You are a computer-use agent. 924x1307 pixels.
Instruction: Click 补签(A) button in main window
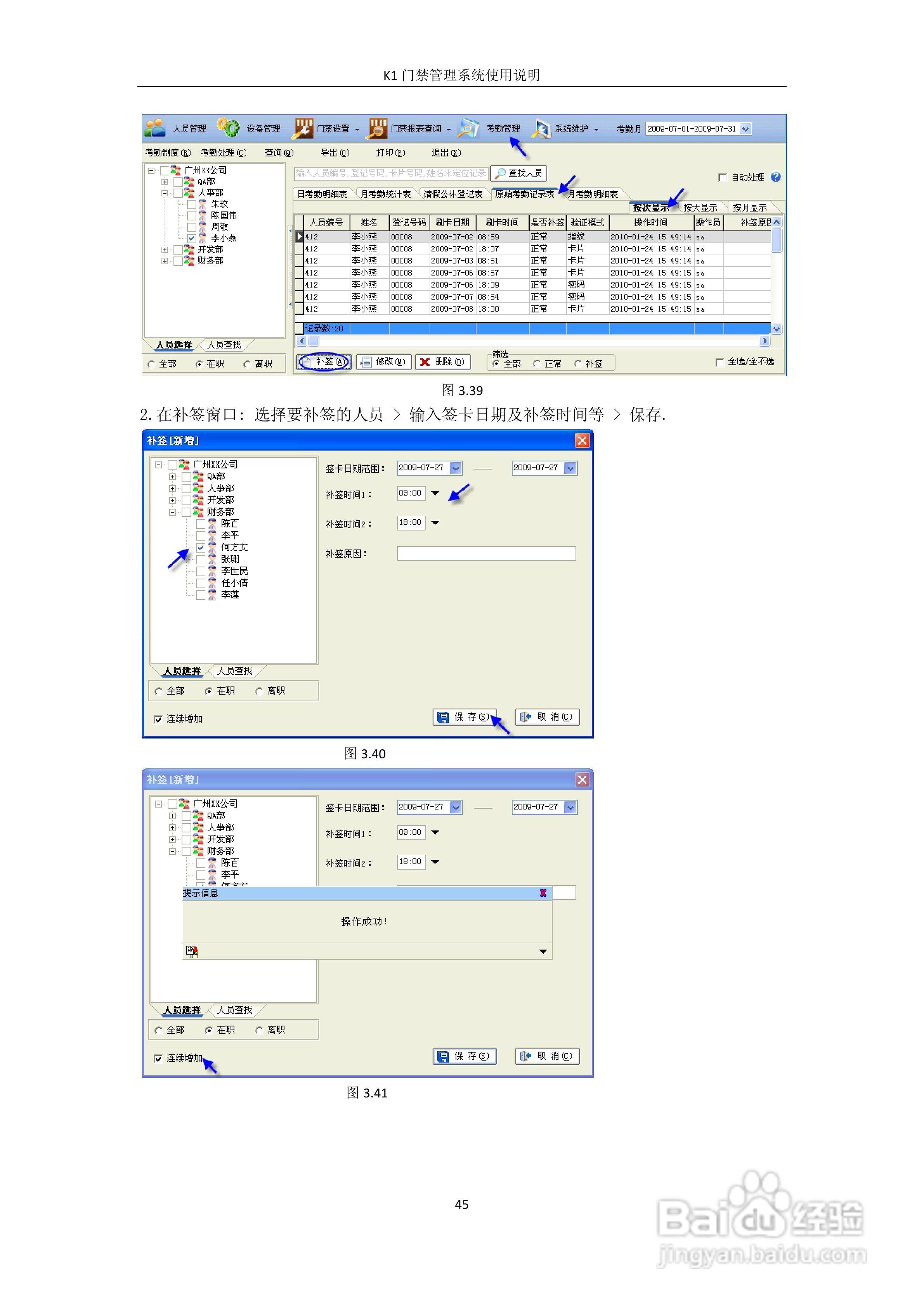tap(324, 362)
